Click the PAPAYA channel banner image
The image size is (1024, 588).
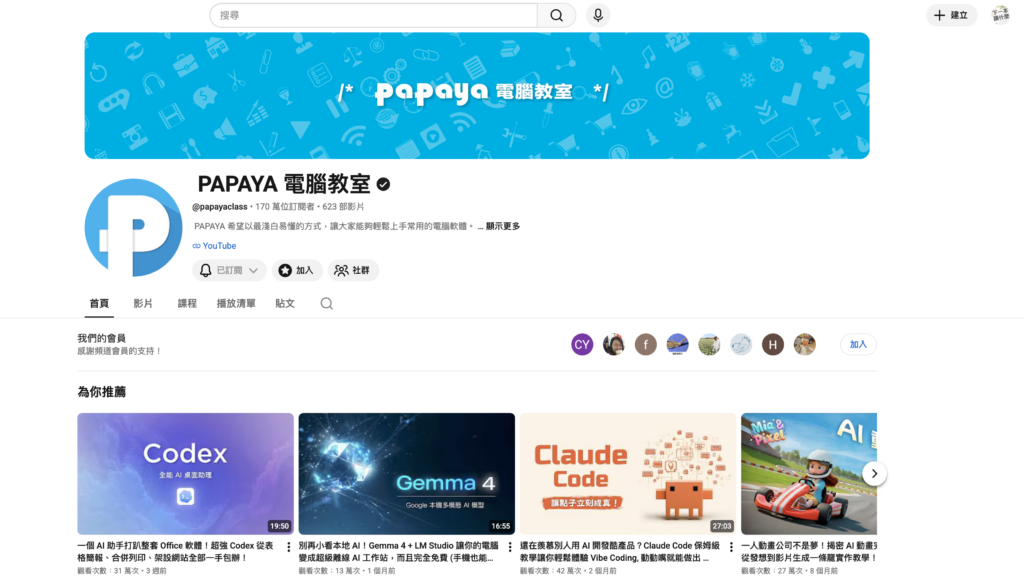point(477,95)
